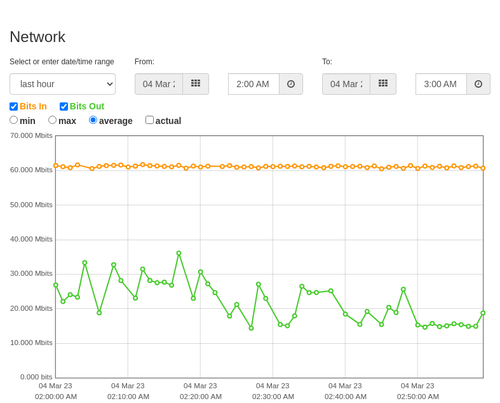Enable the actual checkbox
Viewport: 500px width, 403px height.
click(x=149, y=120)
